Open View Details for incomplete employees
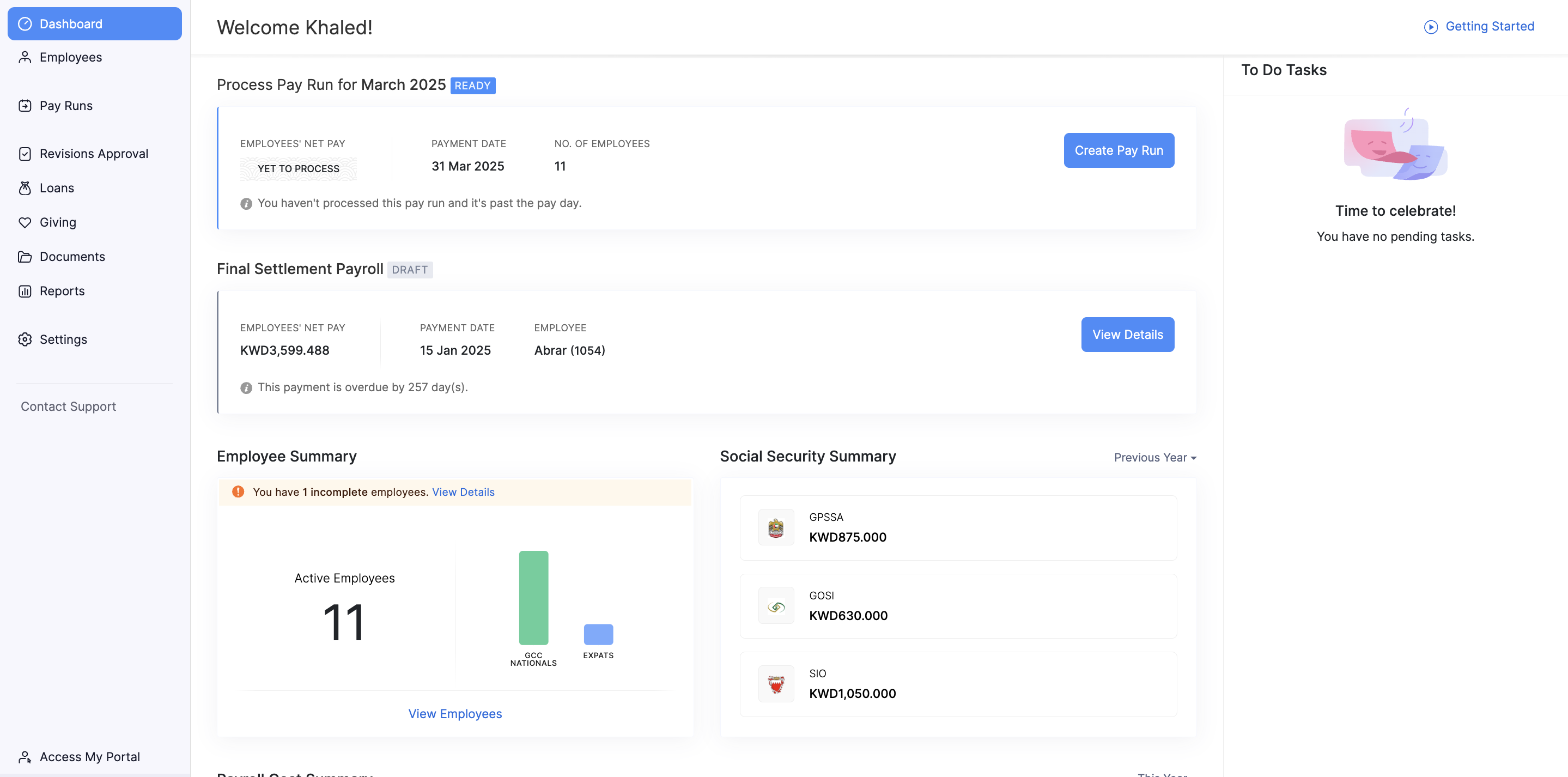Viewport: 1568px width, 777px height. point(463,492)
